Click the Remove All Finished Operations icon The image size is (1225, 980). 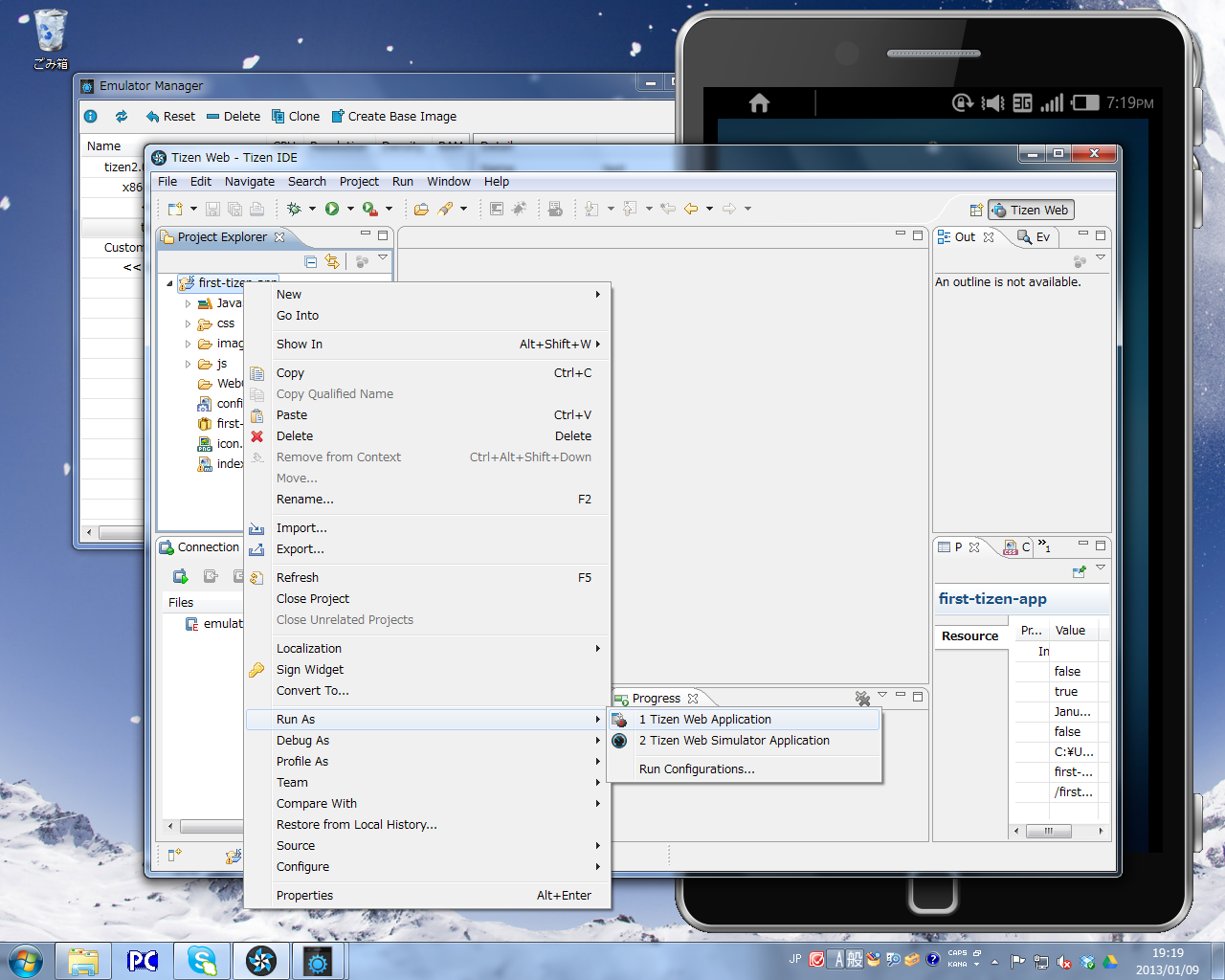coord(862,699)
